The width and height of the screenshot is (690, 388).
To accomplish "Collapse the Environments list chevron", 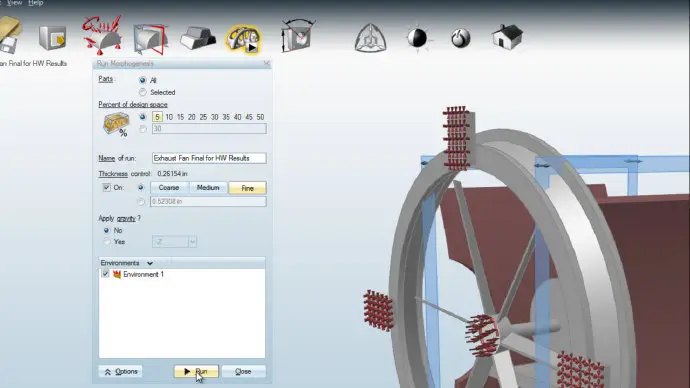I will 150,263.
